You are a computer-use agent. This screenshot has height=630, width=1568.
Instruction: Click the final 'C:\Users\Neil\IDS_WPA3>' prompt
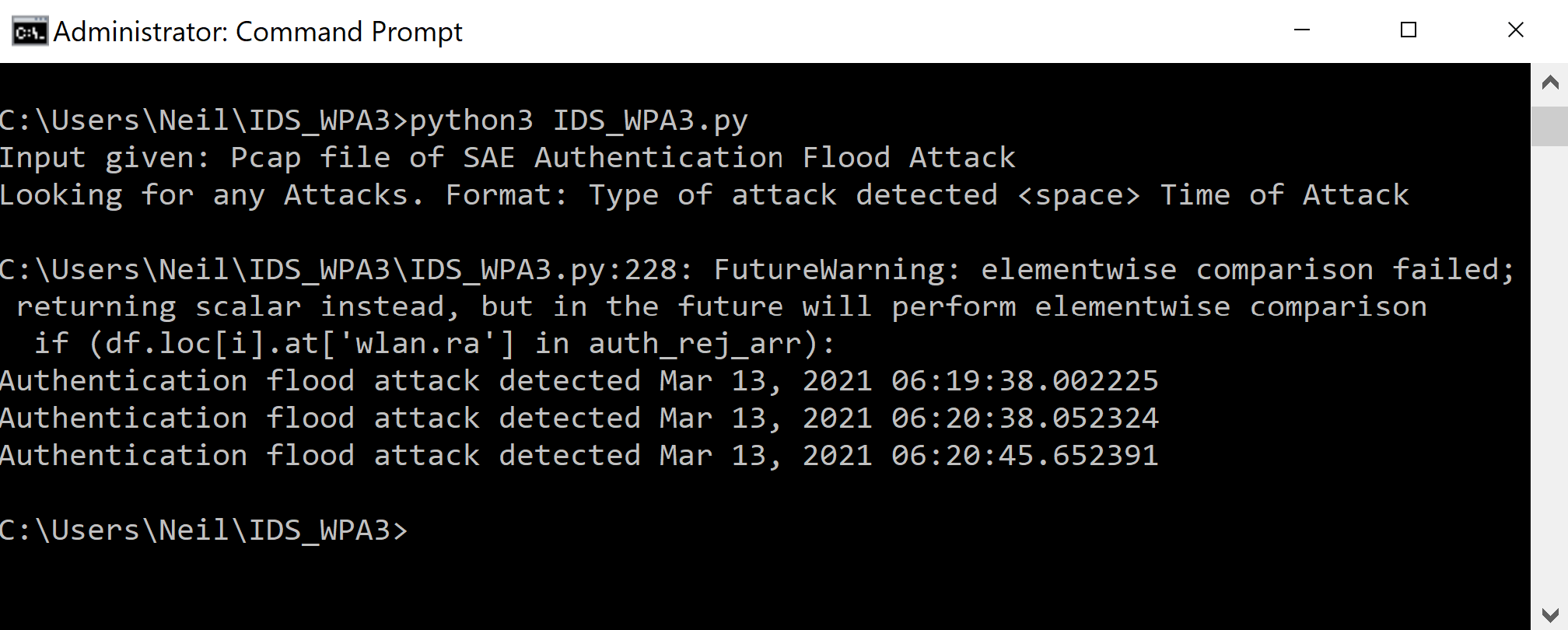pos(204,530)
